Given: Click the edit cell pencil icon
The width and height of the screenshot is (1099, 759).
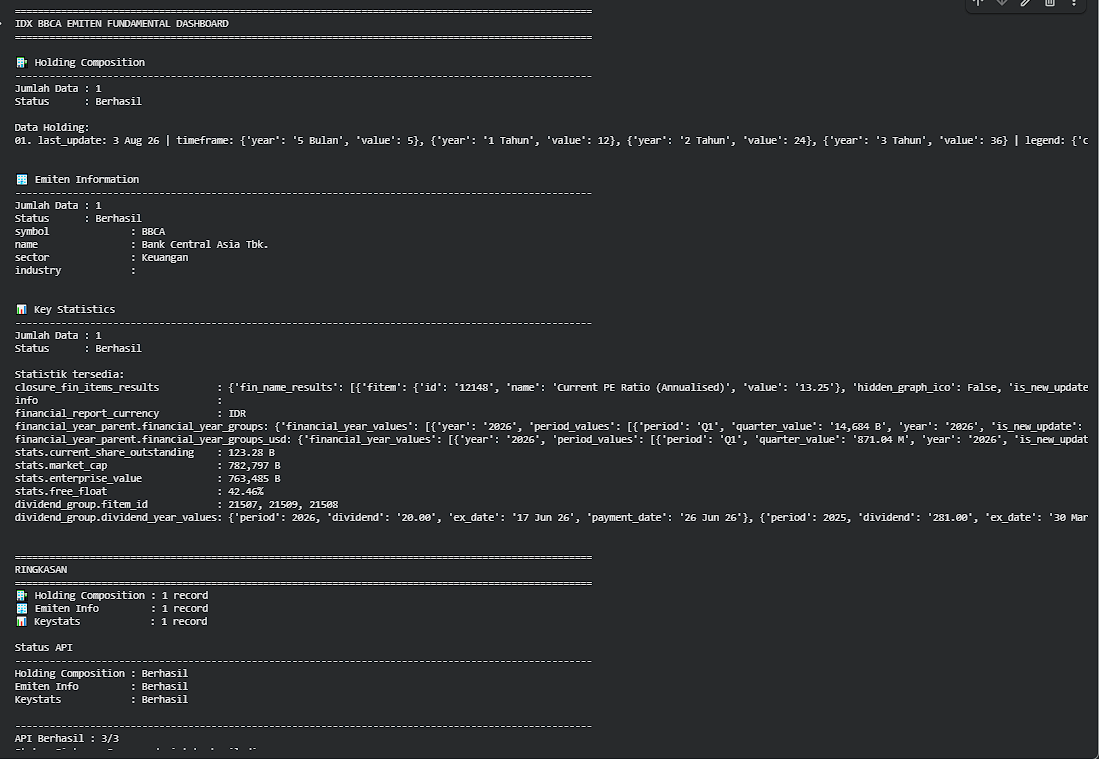Looking at the screenshot, I should [1025, 3].
